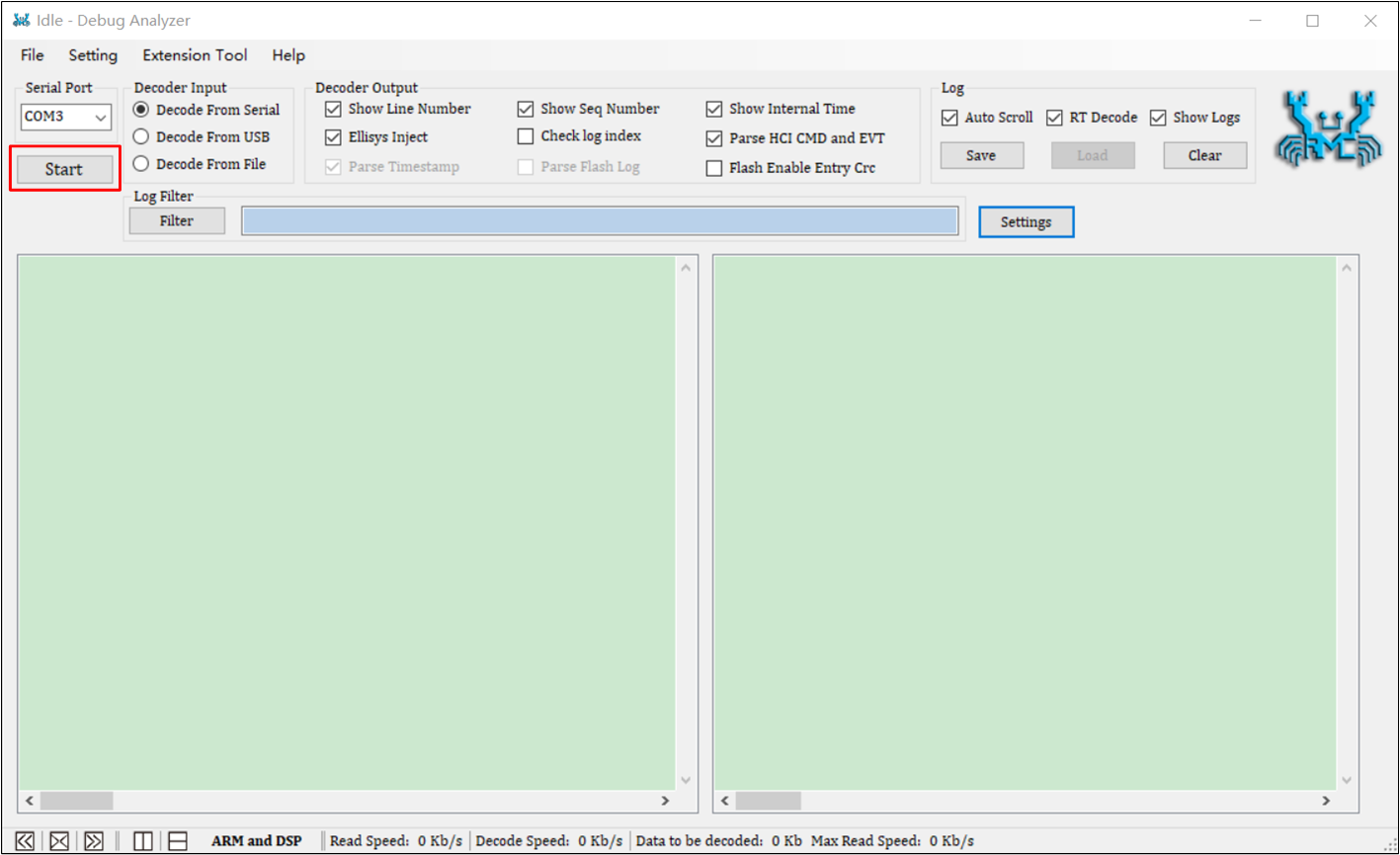The width and height of the screenshot is (1400, 855).
Task: Open the COM3 serial port dropdown
Action: [x=66, y=117]
